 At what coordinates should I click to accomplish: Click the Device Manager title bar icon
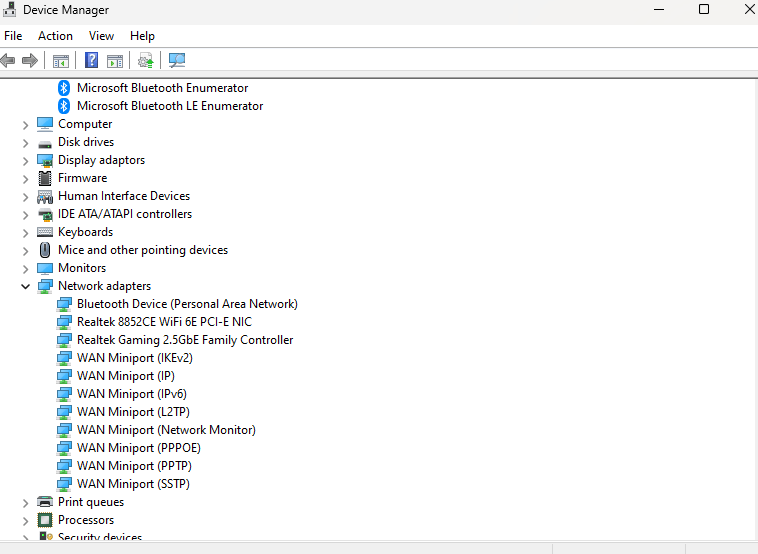point(9,9)
